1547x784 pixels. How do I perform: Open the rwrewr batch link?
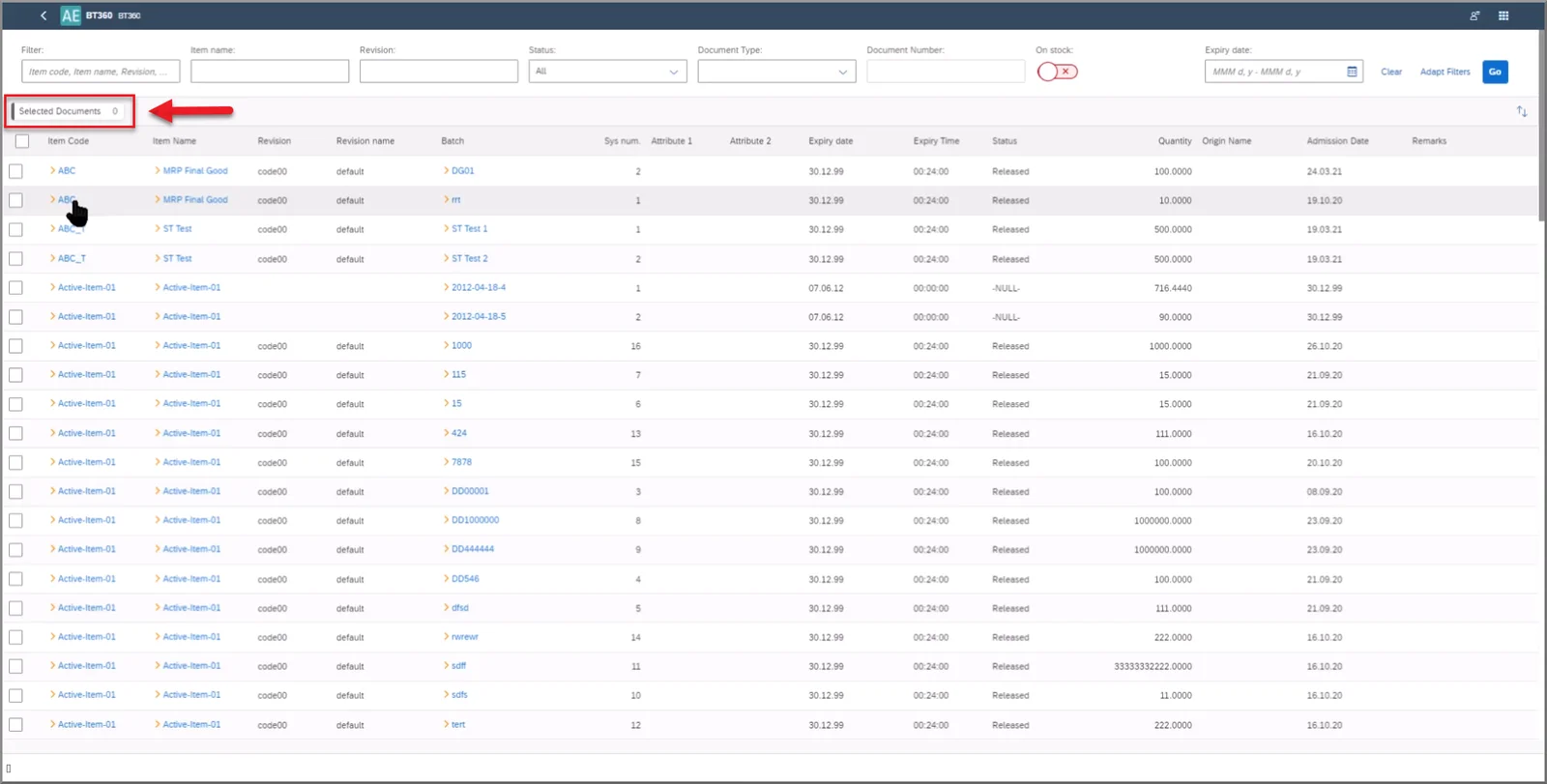click(465, 637)
